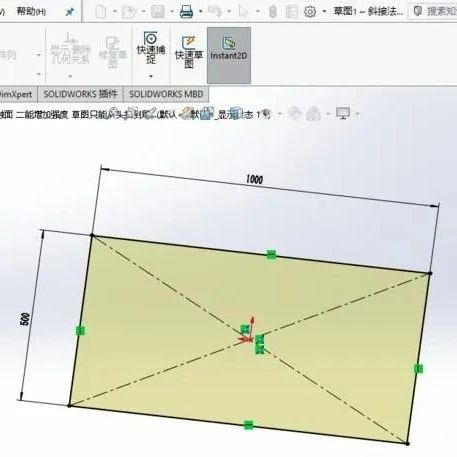Click the 快速草图 rapid sketch tool
Screen dimensions: 457x457
pyautogui.click(x=189, y=52)
